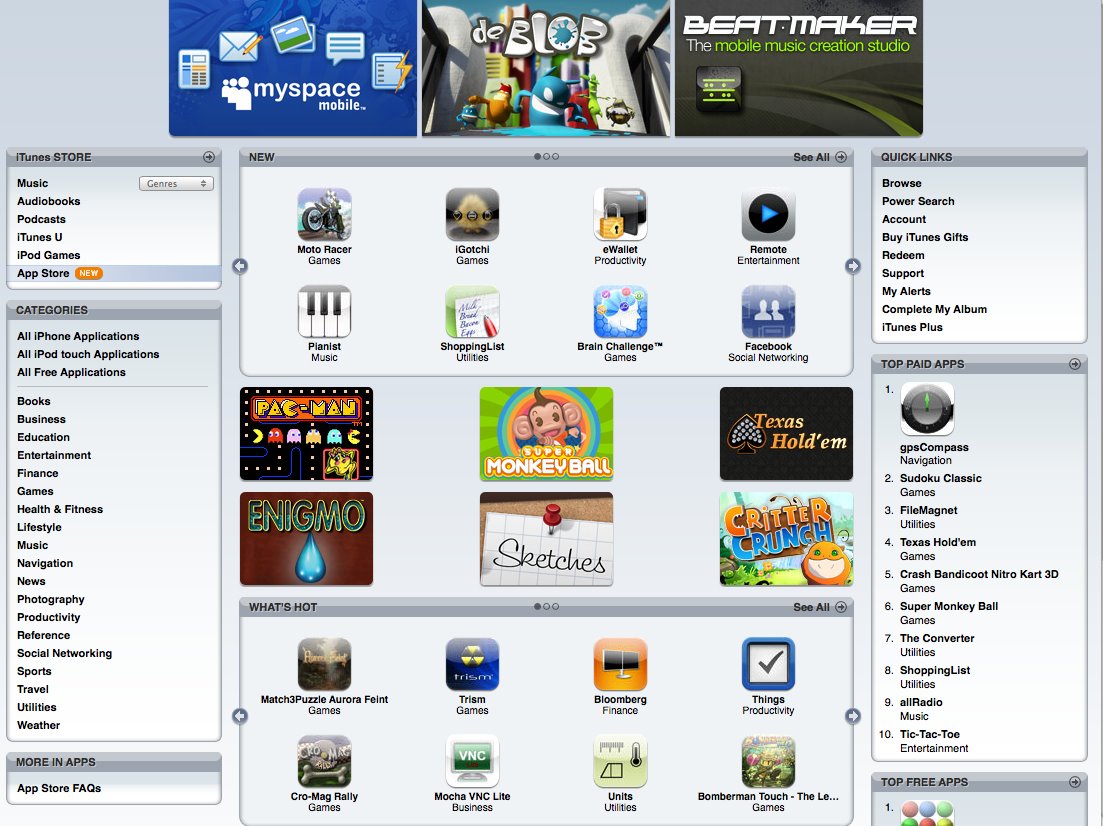Open the Critter Crunch promo tile
The image size is (1103, 826).
coord(786,539)
